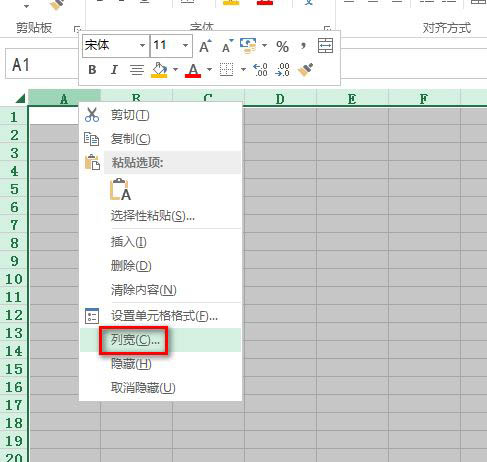
Task: Expand the borders dropdown arrow
Action: coord(243,70)
